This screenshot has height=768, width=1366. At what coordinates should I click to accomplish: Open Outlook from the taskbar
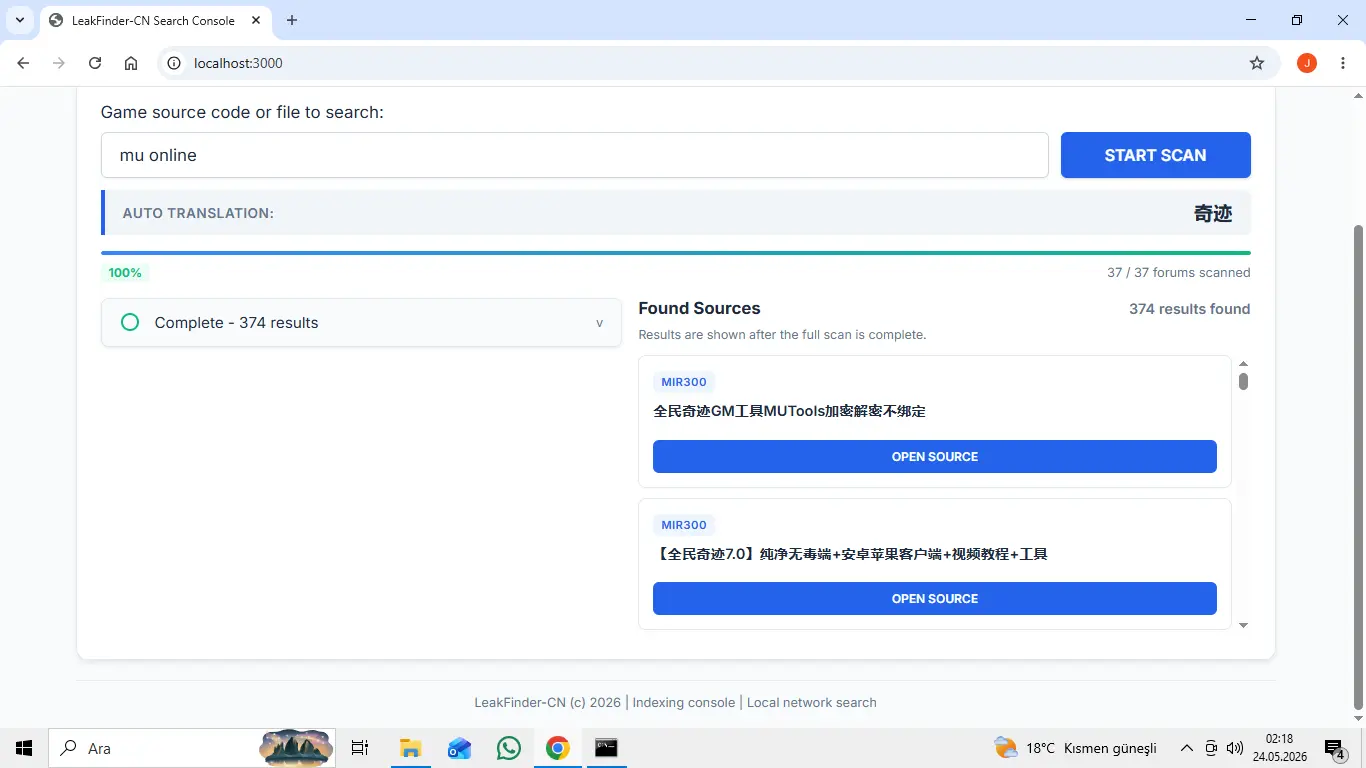(459, 748)
